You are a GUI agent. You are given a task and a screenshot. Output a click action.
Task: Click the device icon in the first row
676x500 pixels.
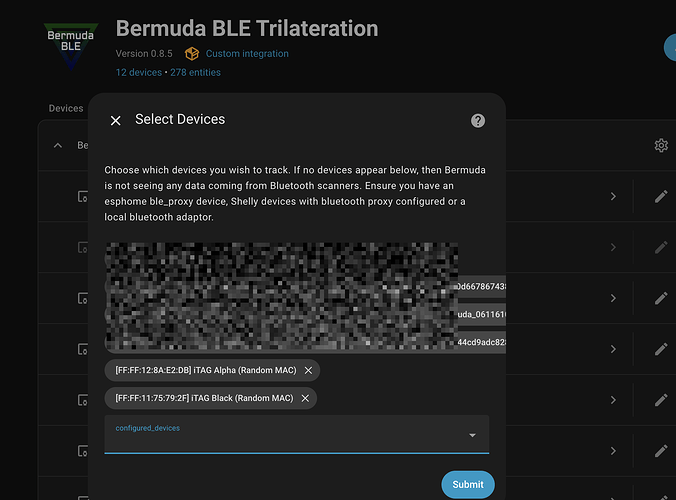83,197
